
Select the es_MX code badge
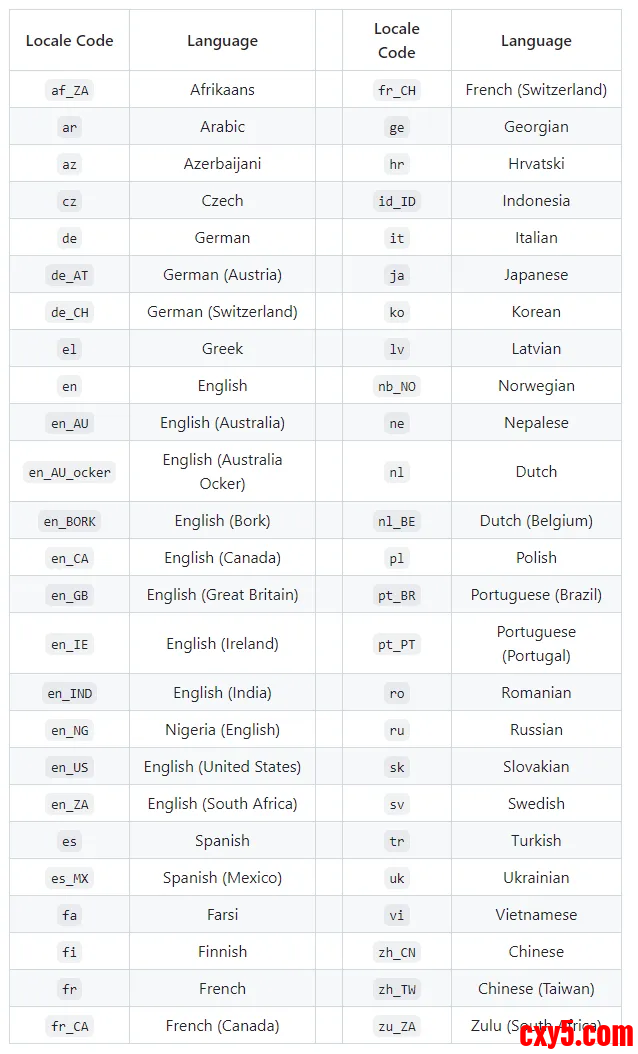coord(70,878)
